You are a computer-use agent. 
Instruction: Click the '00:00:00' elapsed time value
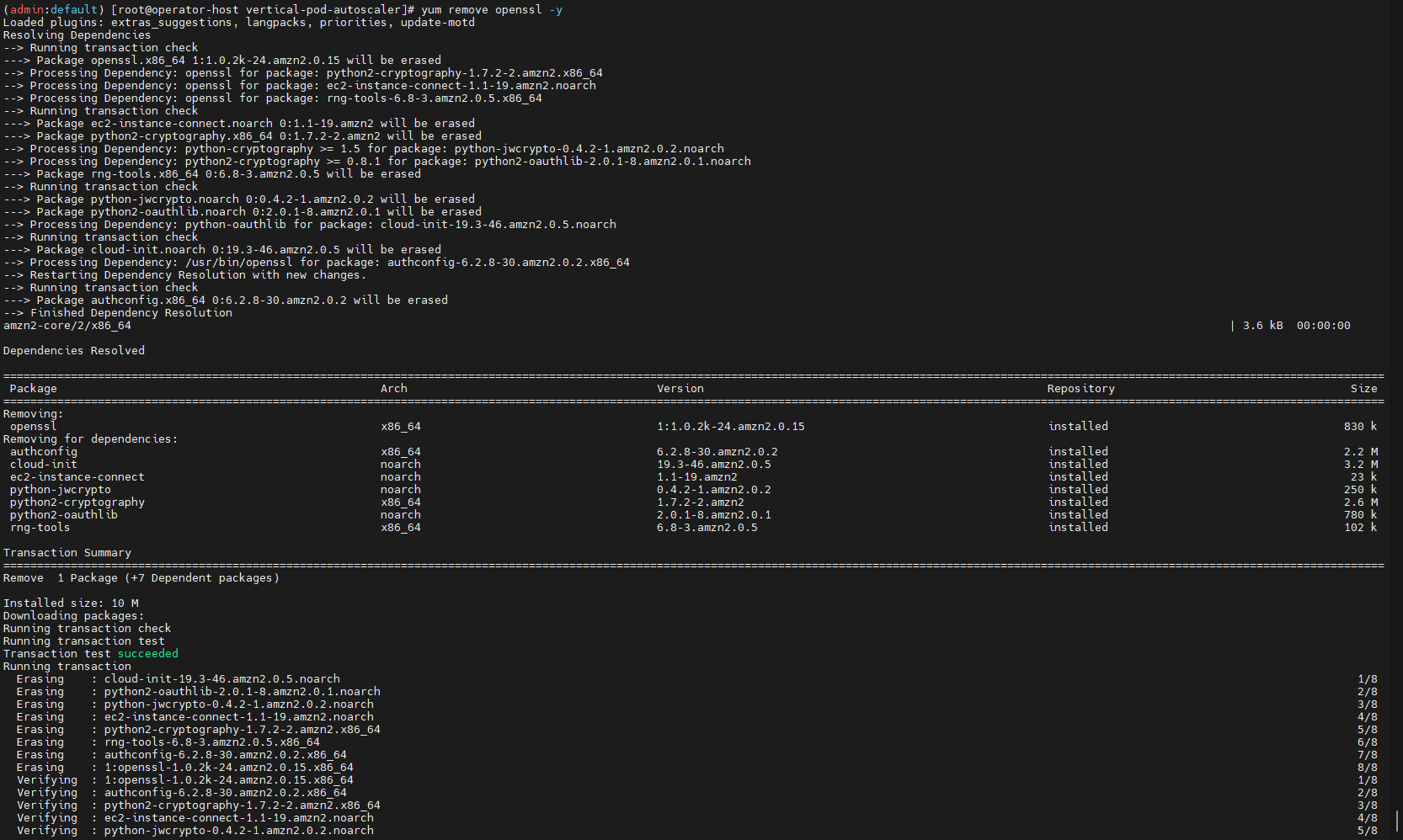pyautogui.click(x=1324, y=326)
